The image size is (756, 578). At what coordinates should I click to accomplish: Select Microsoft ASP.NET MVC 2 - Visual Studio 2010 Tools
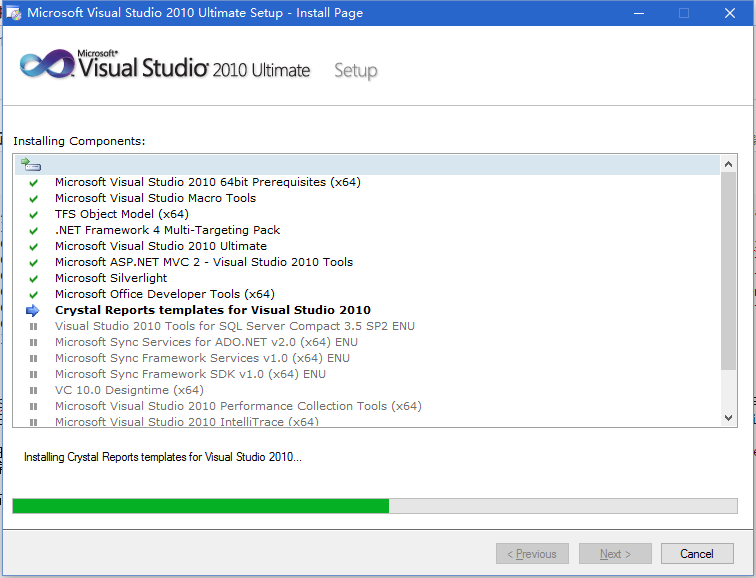pyautogui.click(x=204, y=262)
